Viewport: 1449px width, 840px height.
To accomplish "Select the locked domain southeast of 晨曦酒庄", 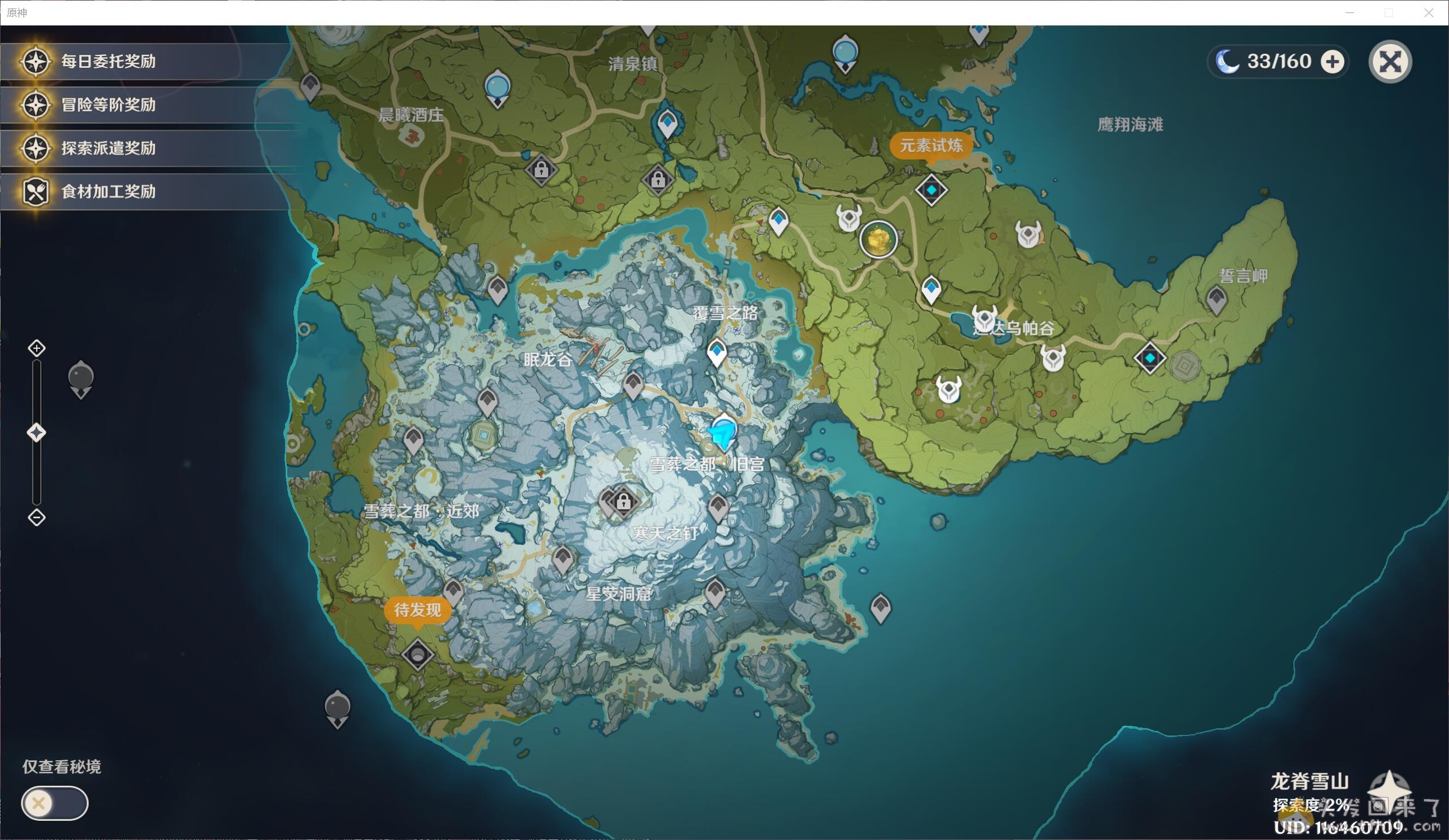I will 541,170.
